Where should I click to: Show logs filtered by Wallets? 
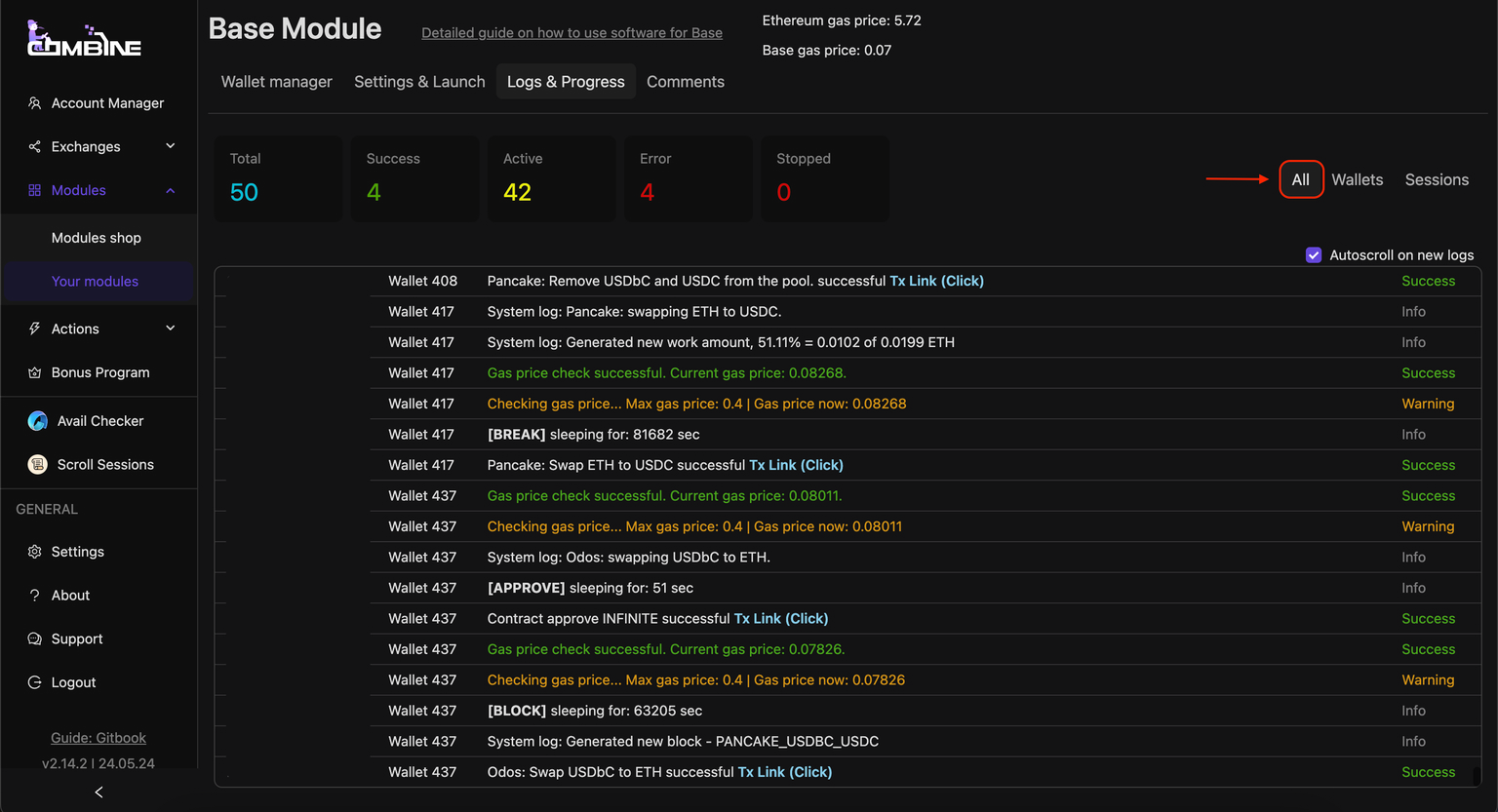pyautogui.click(x=1357, y=179)
